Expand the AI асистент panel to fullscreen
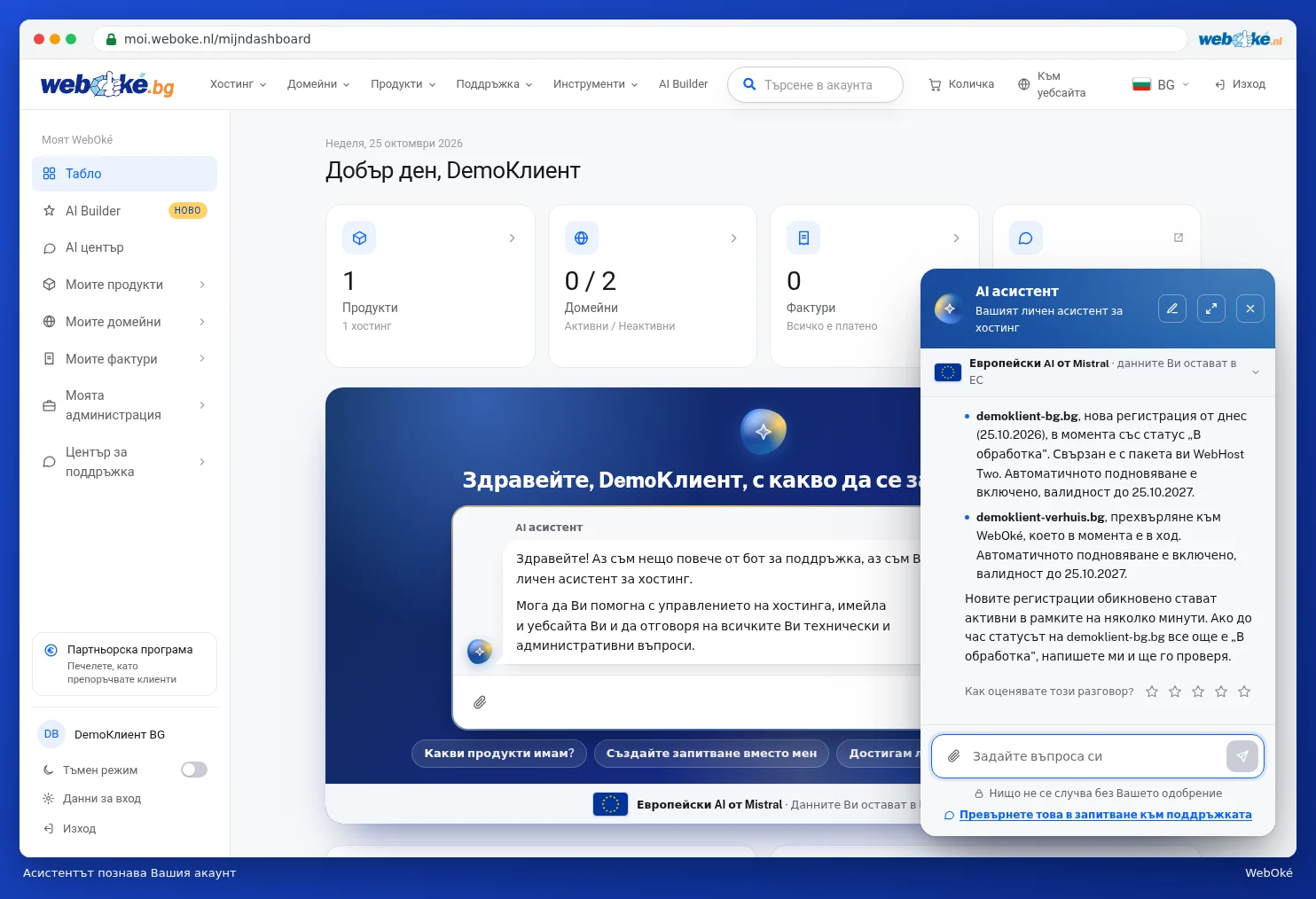This screenshot has width=1316, height=899. (x=1211, y=309)
